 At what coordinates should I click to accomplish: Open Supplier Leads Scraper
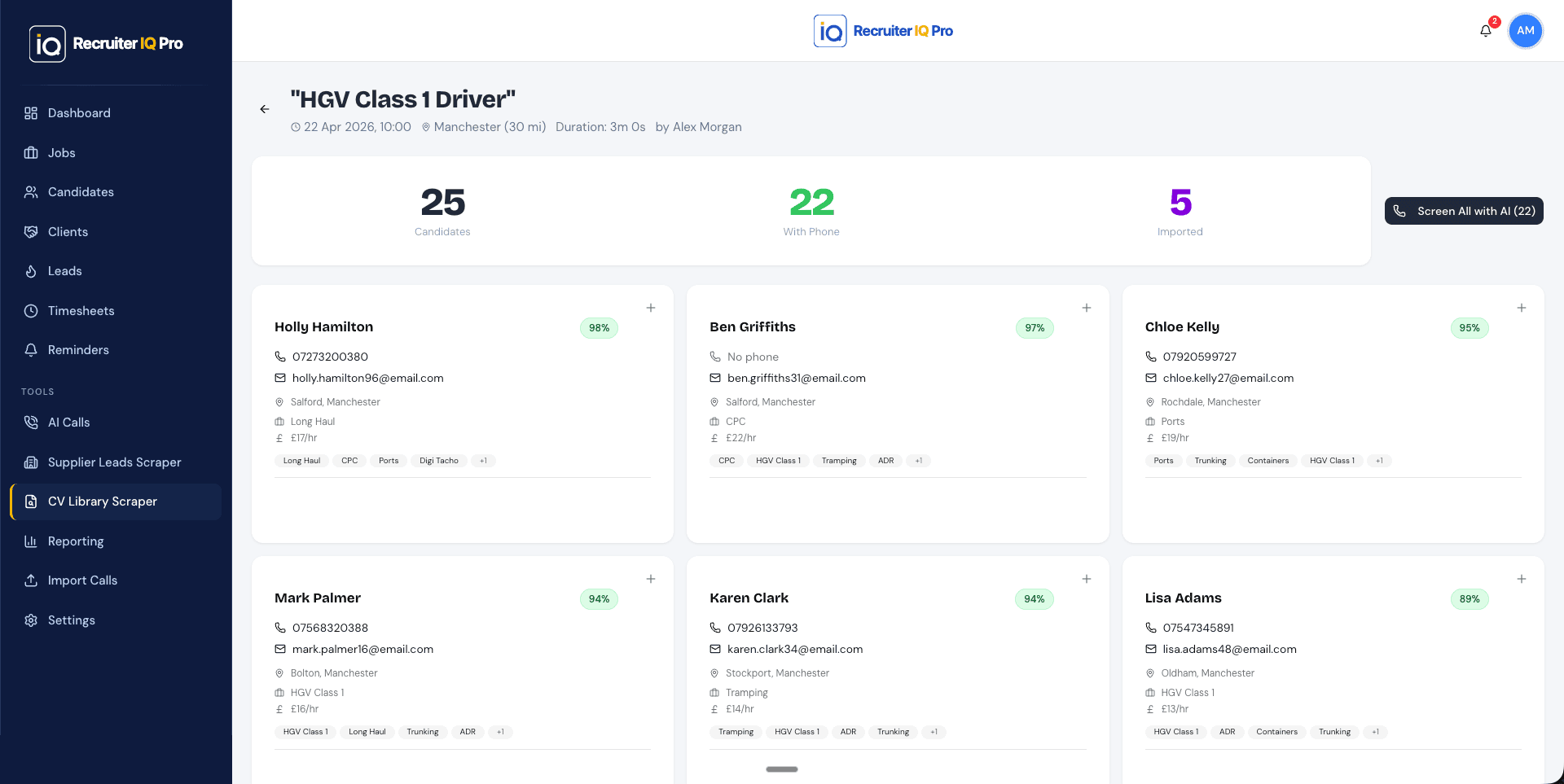coord(116,462)
